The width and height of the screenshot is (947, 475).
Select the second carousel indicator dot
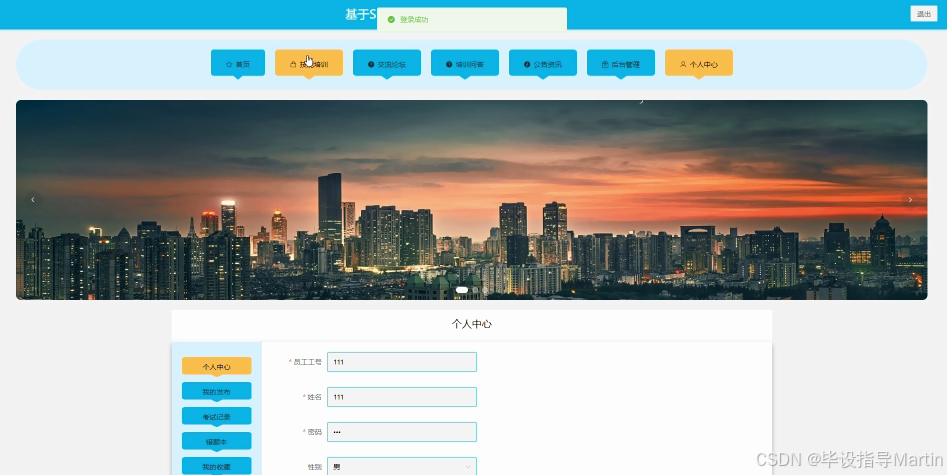475,290
